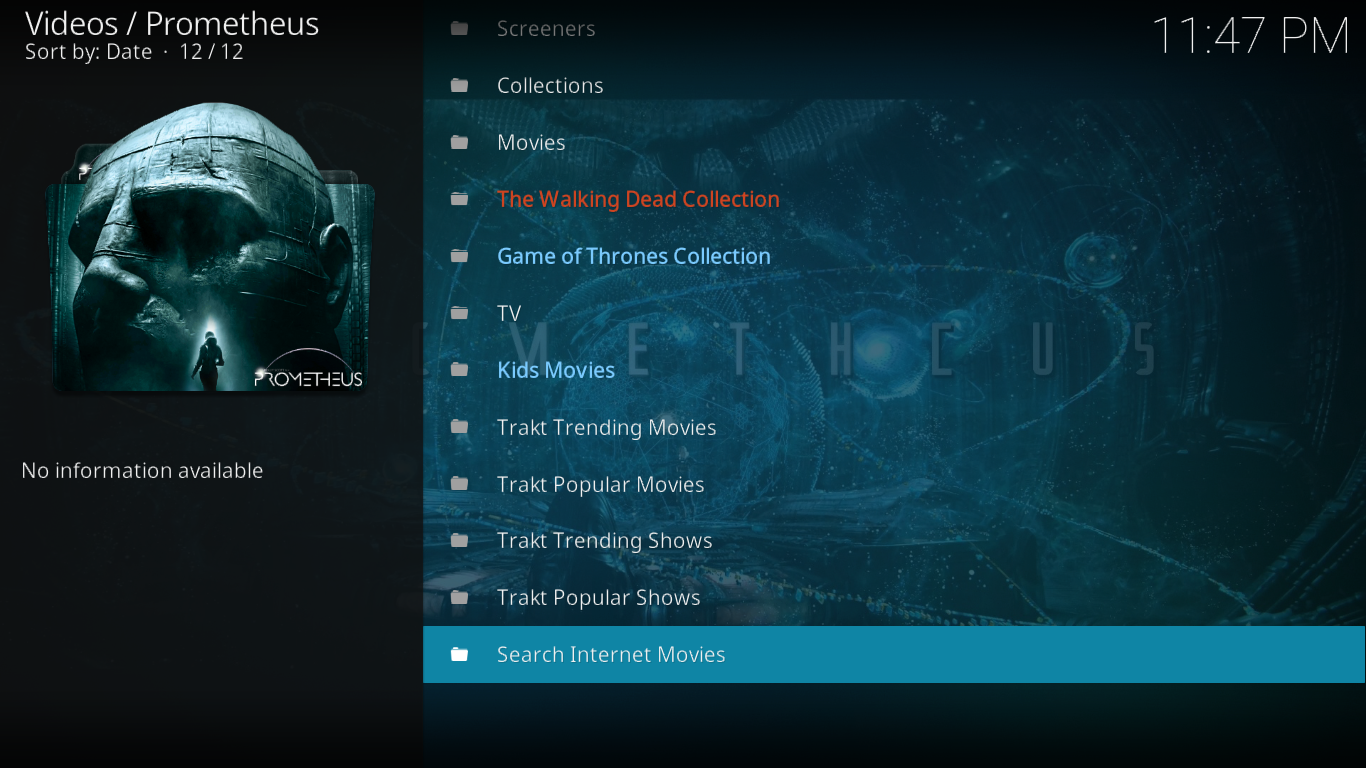This screenshot has width=1366, height=768.
Task: Click the folder icon beside Screeners
Action: 459,28
